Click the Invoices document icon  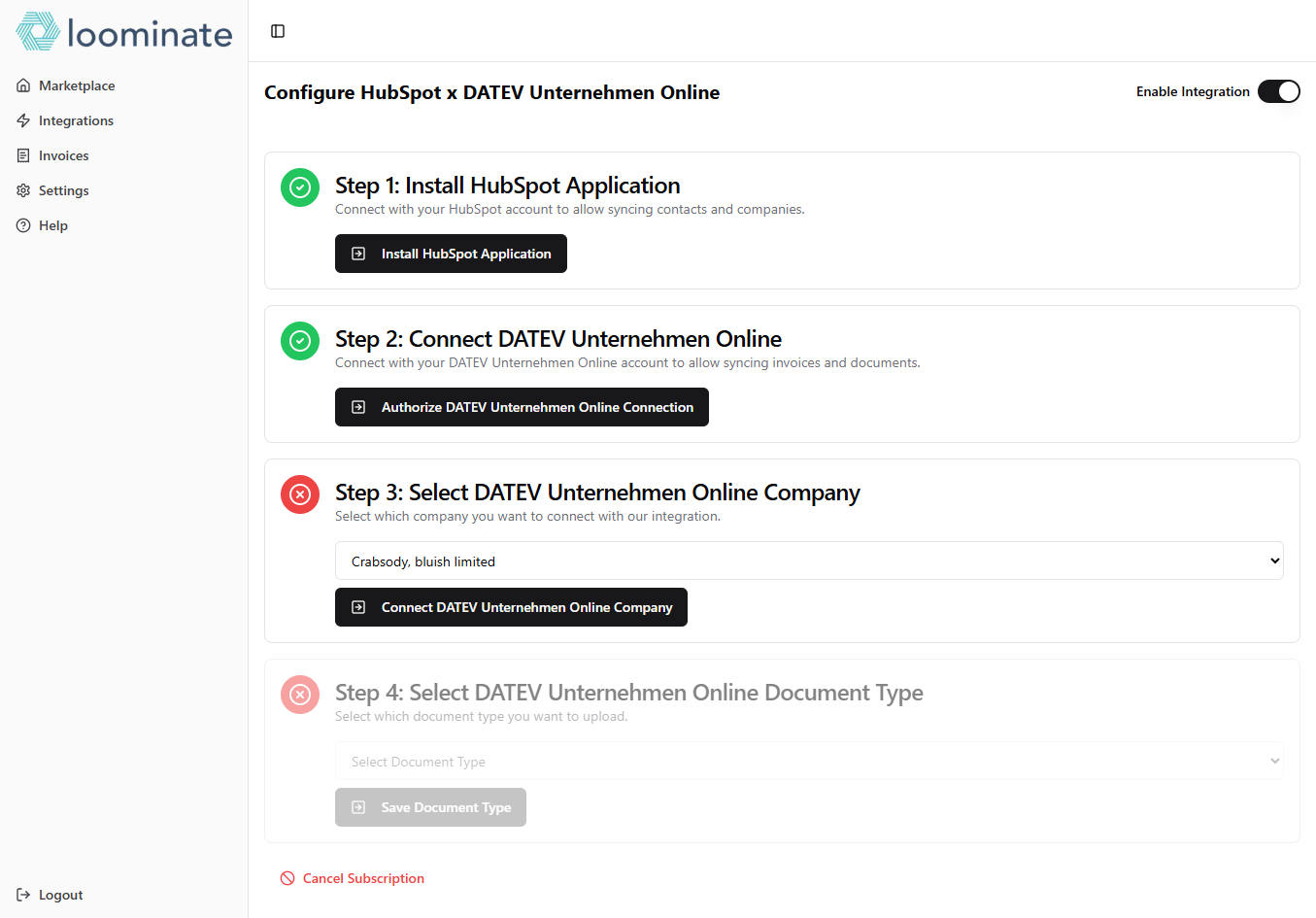coord(23,155)
